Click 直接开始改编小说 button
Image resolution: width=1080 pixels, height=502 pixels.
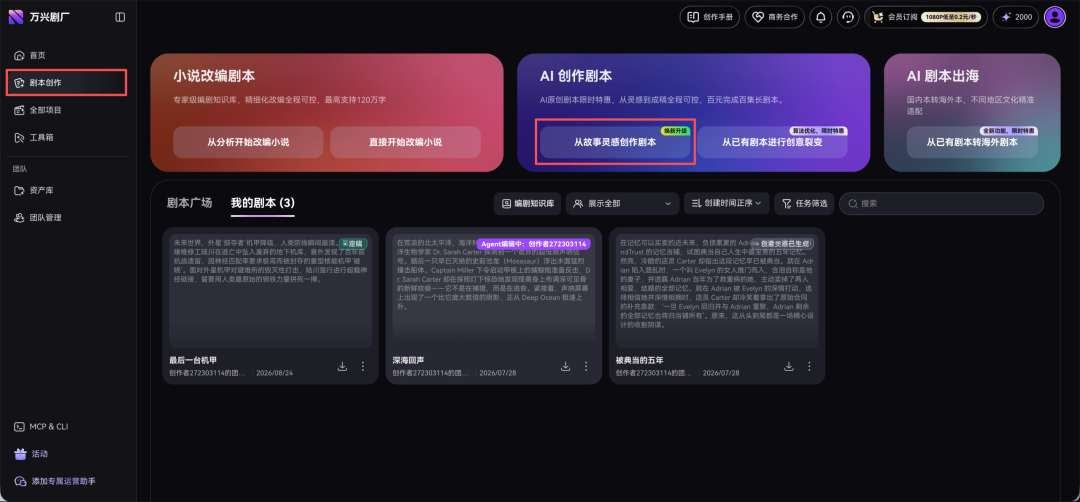[x=405, y=143]
